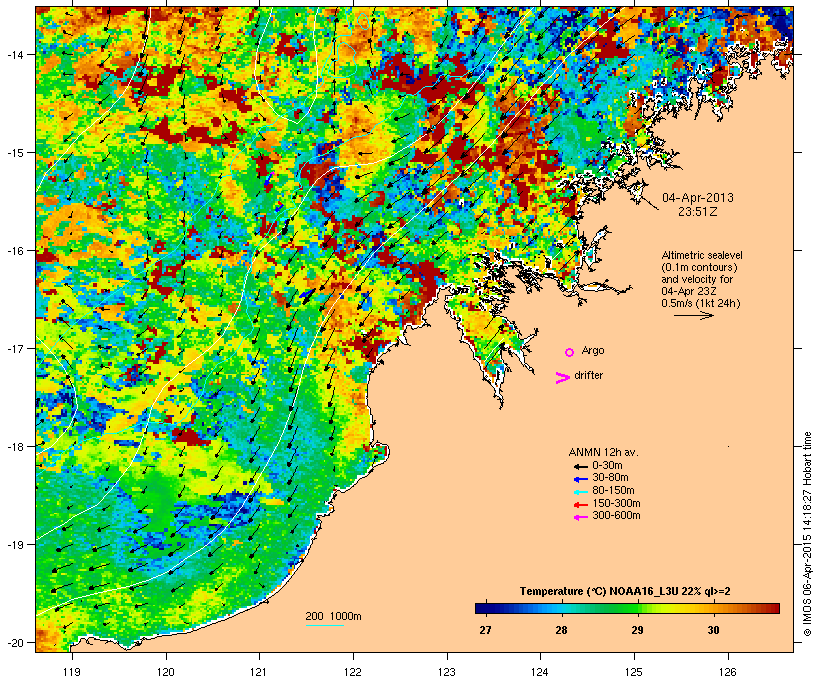Click the longitude label 124
Screen dimensions: 820x680
point(540,672)
